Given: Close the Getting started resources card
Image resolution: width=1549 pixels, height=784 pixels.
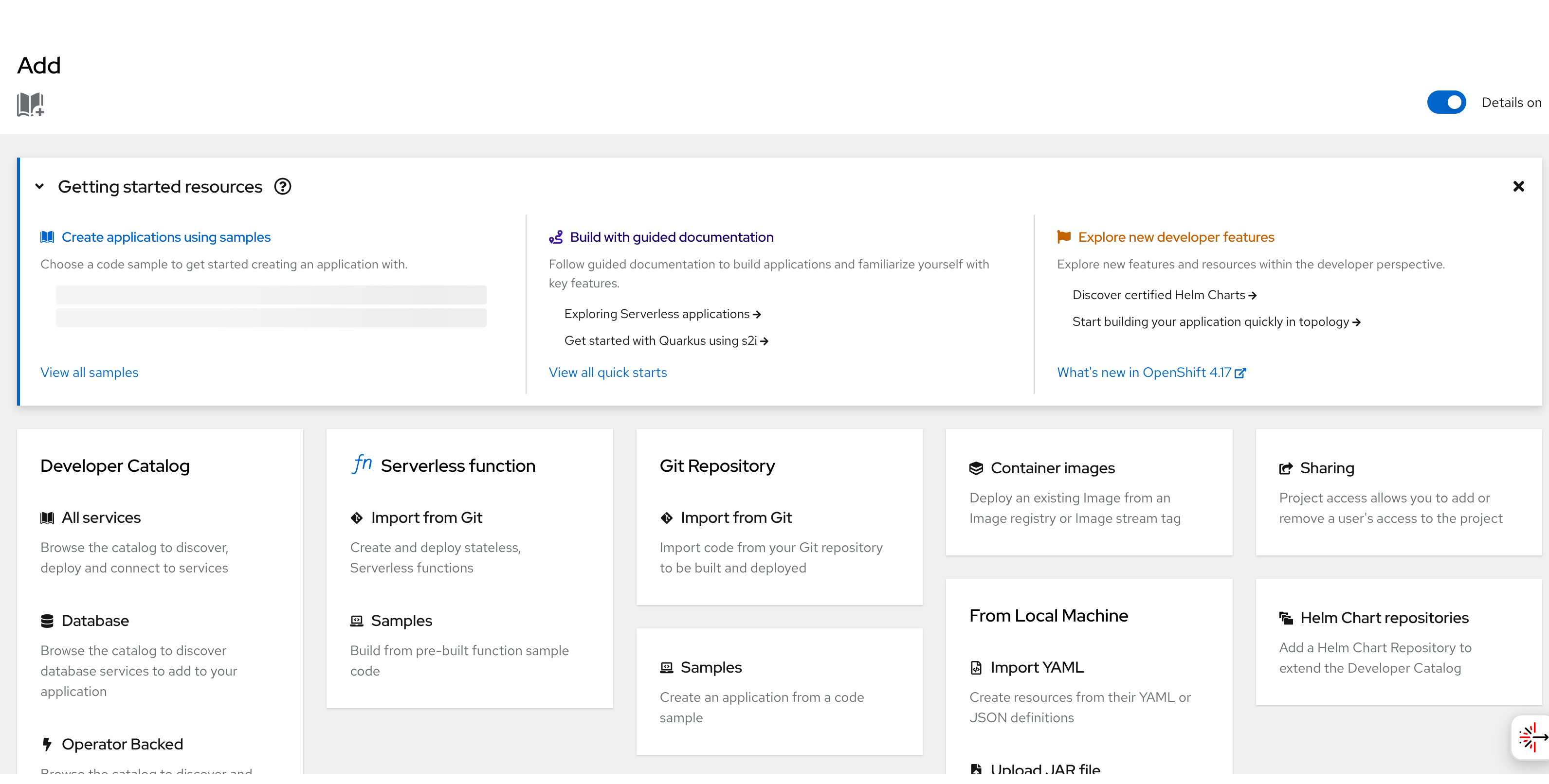Looking at the screenshot, I should 1518,187.
